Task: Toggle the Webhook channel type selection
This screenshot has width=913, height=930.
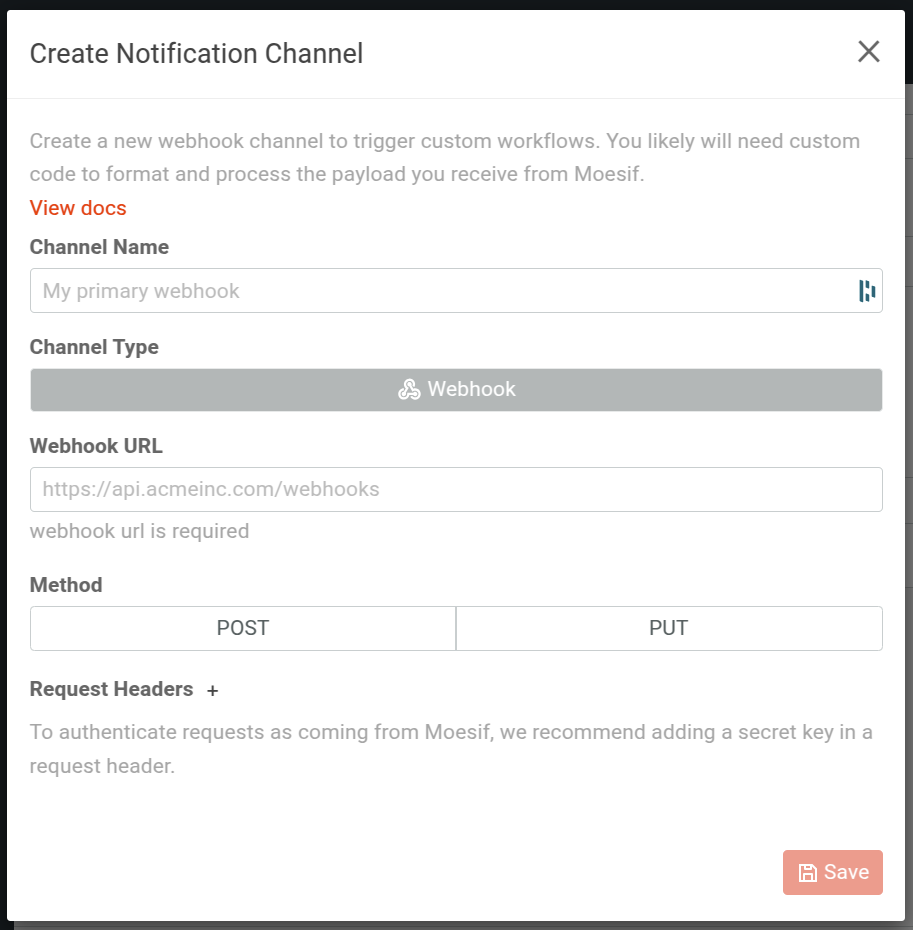Action: tap(456, 389)
